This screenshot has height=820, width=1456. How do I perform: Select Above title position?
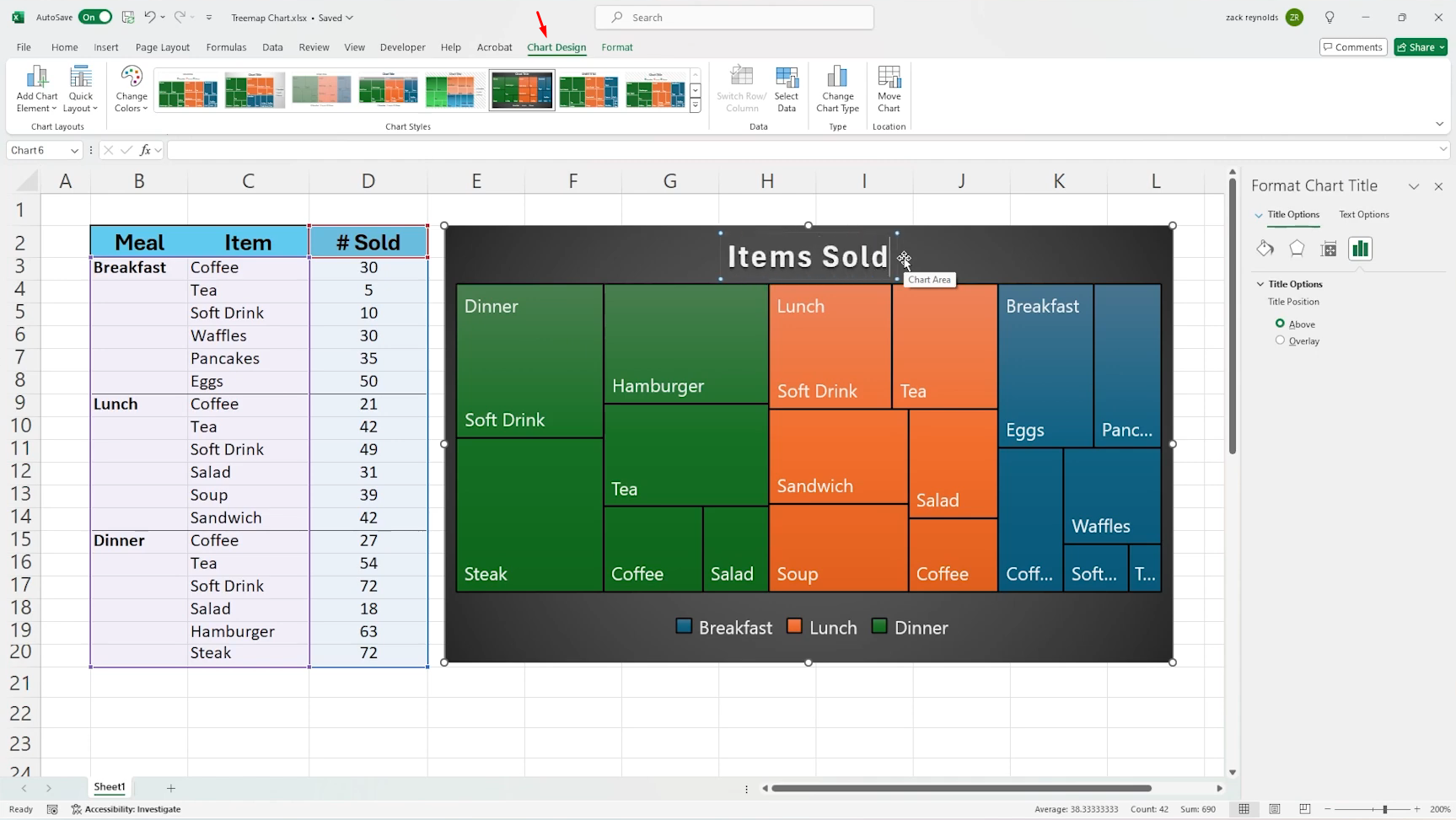click(1280, 324)
